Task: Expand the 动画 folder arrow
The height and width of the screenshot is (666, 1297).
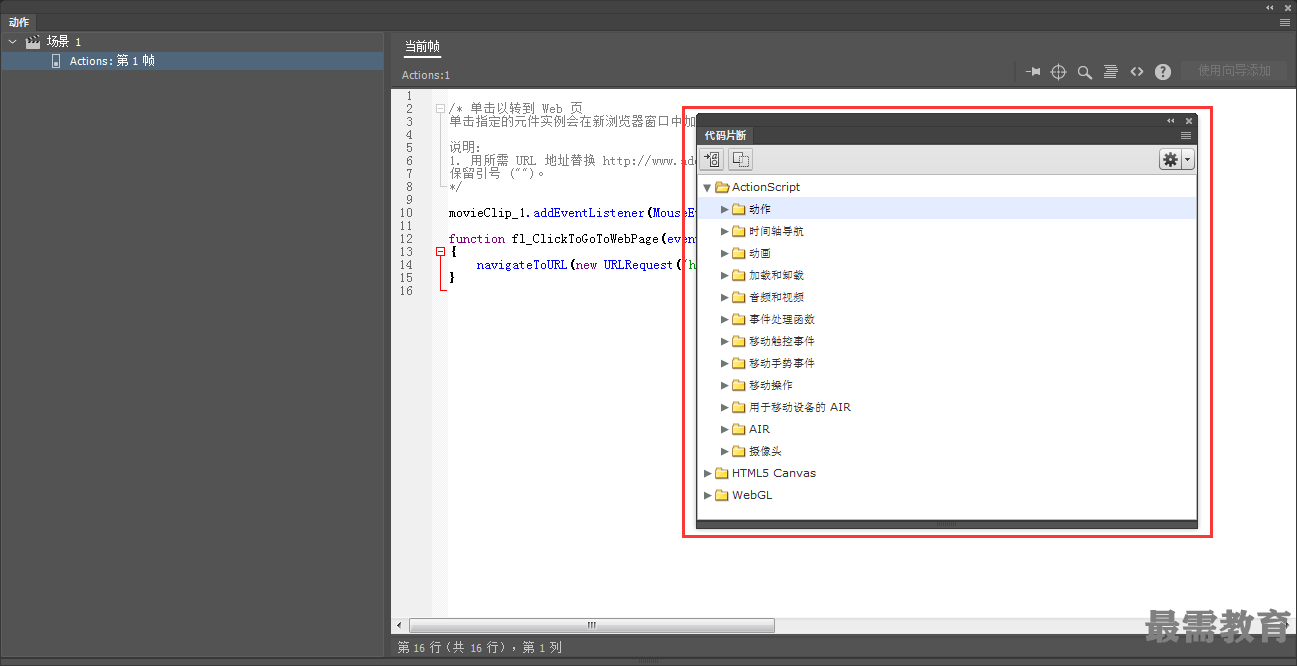Action: [725, 253]
